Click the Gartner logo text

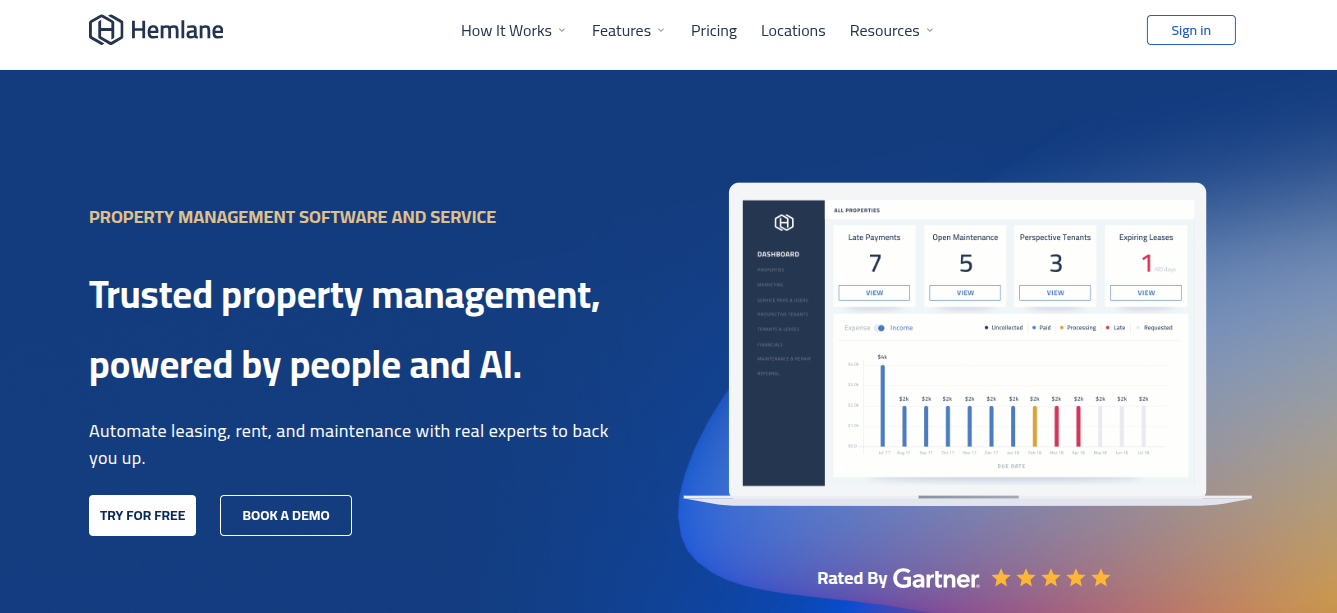coord(936,578)
